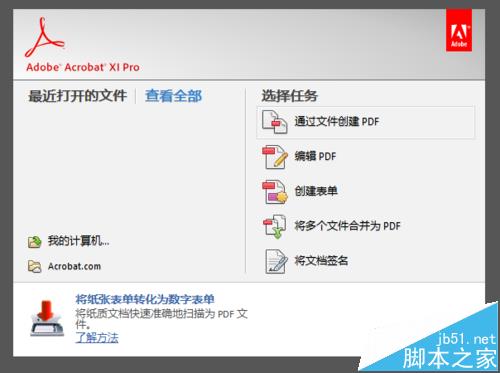500x373 pixels.
Task: Click the Create PDF from file icon
Action: pos(275,122)
